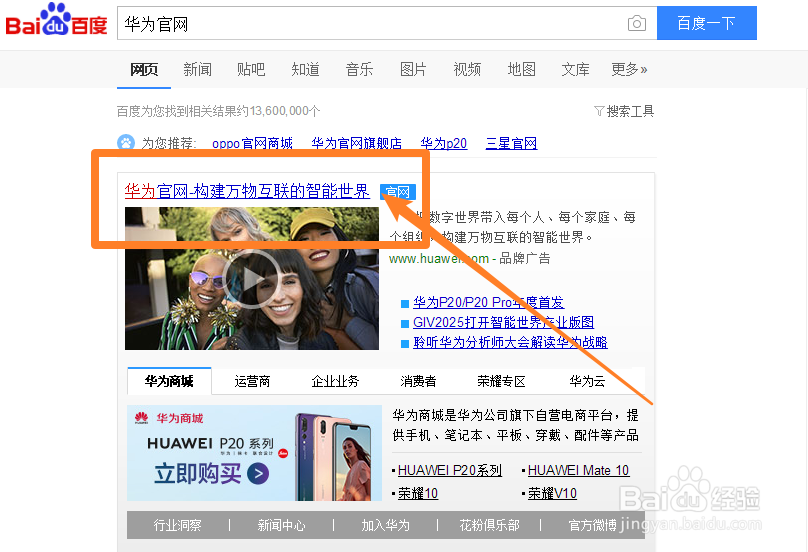
Task: Click 官方微博 in bottom bar
Action: pos(593,525)
